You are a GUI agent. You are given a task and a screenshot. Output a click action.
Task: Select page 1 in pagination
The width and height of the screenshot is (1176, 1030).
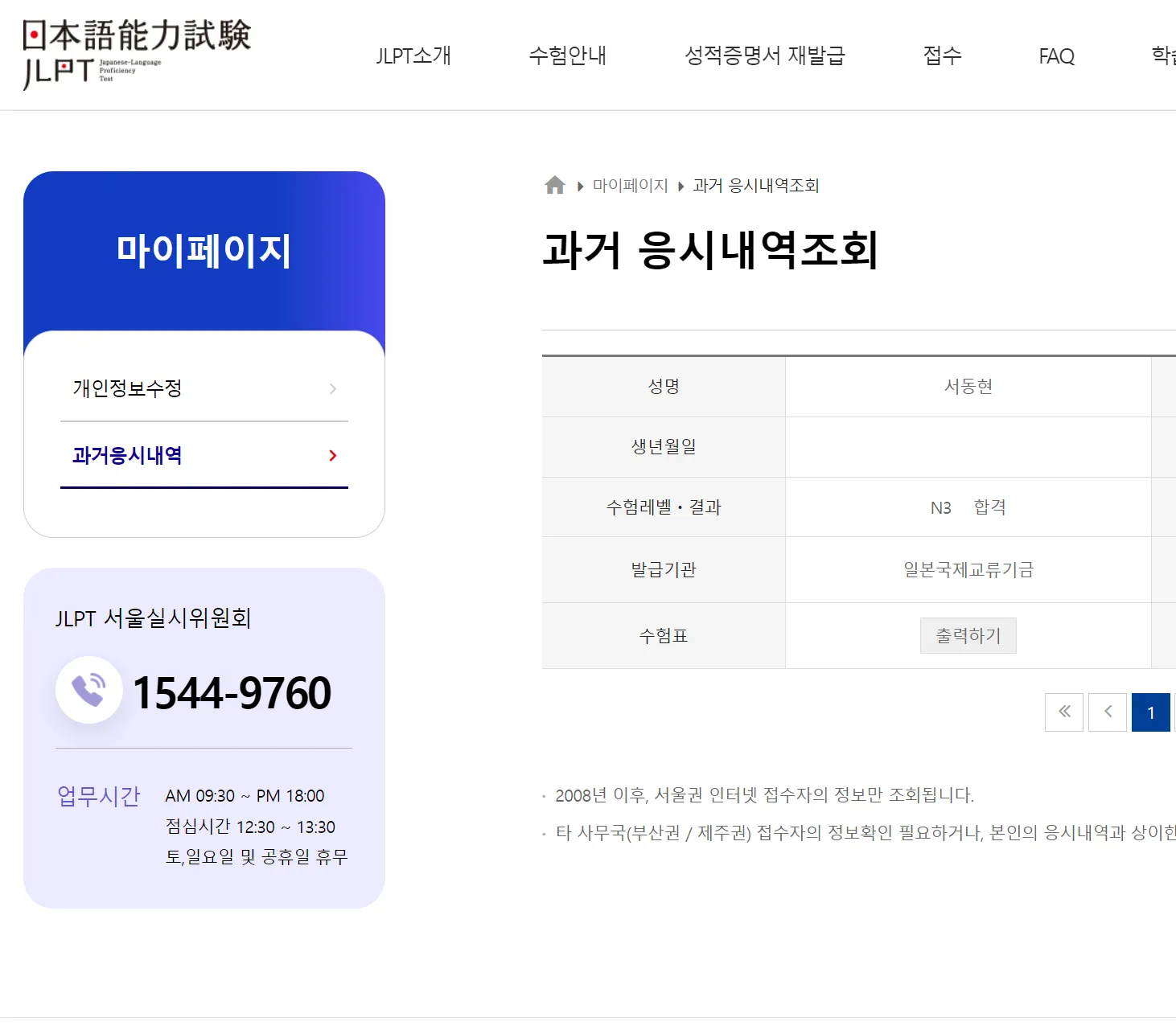tap(1150, 712)
